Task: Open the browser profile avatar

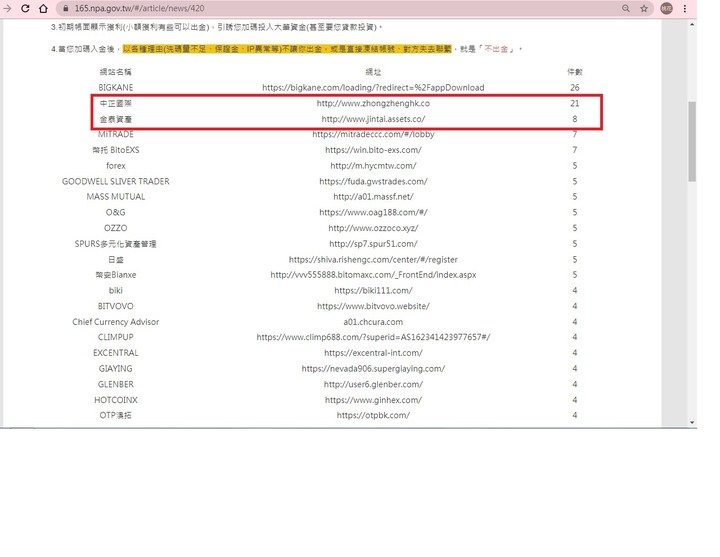Action: (666, 8)
